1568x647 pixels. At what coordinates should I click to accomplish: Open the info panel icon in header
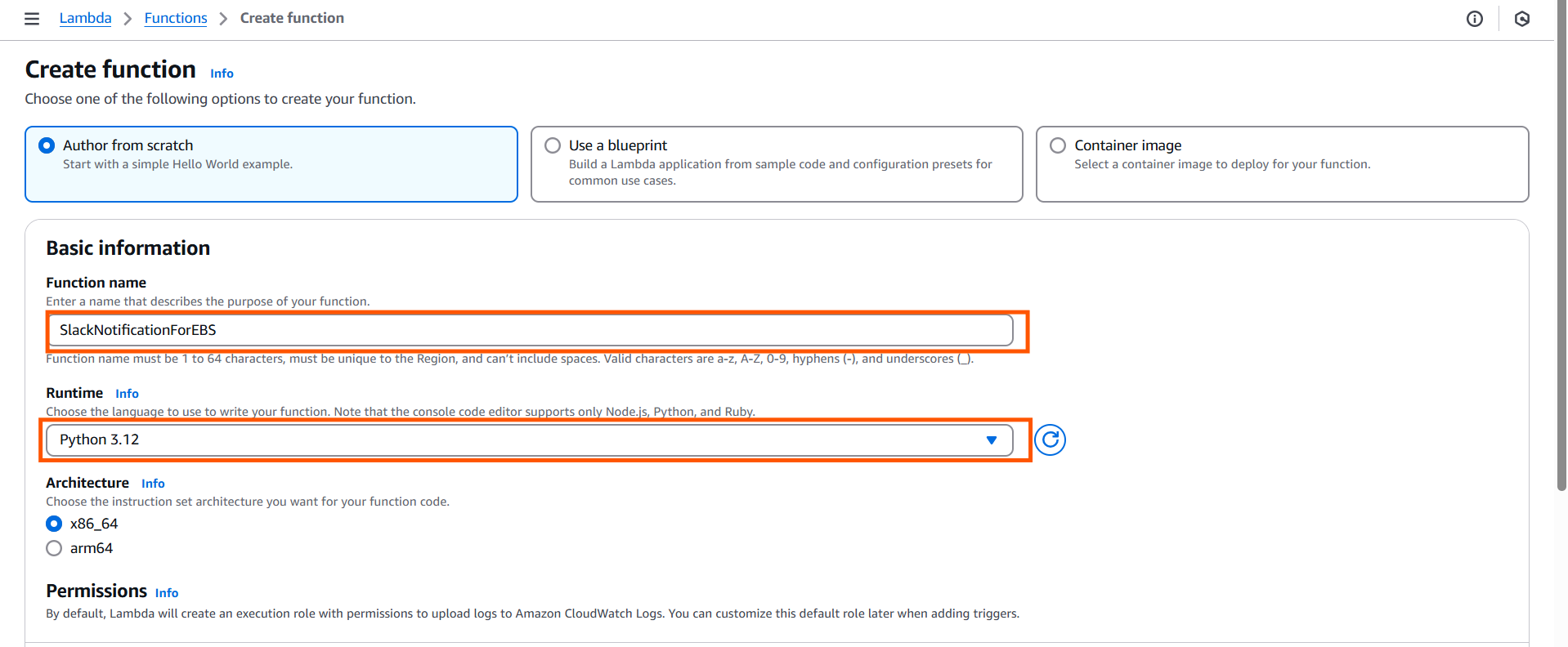(x=1475, y=19)
